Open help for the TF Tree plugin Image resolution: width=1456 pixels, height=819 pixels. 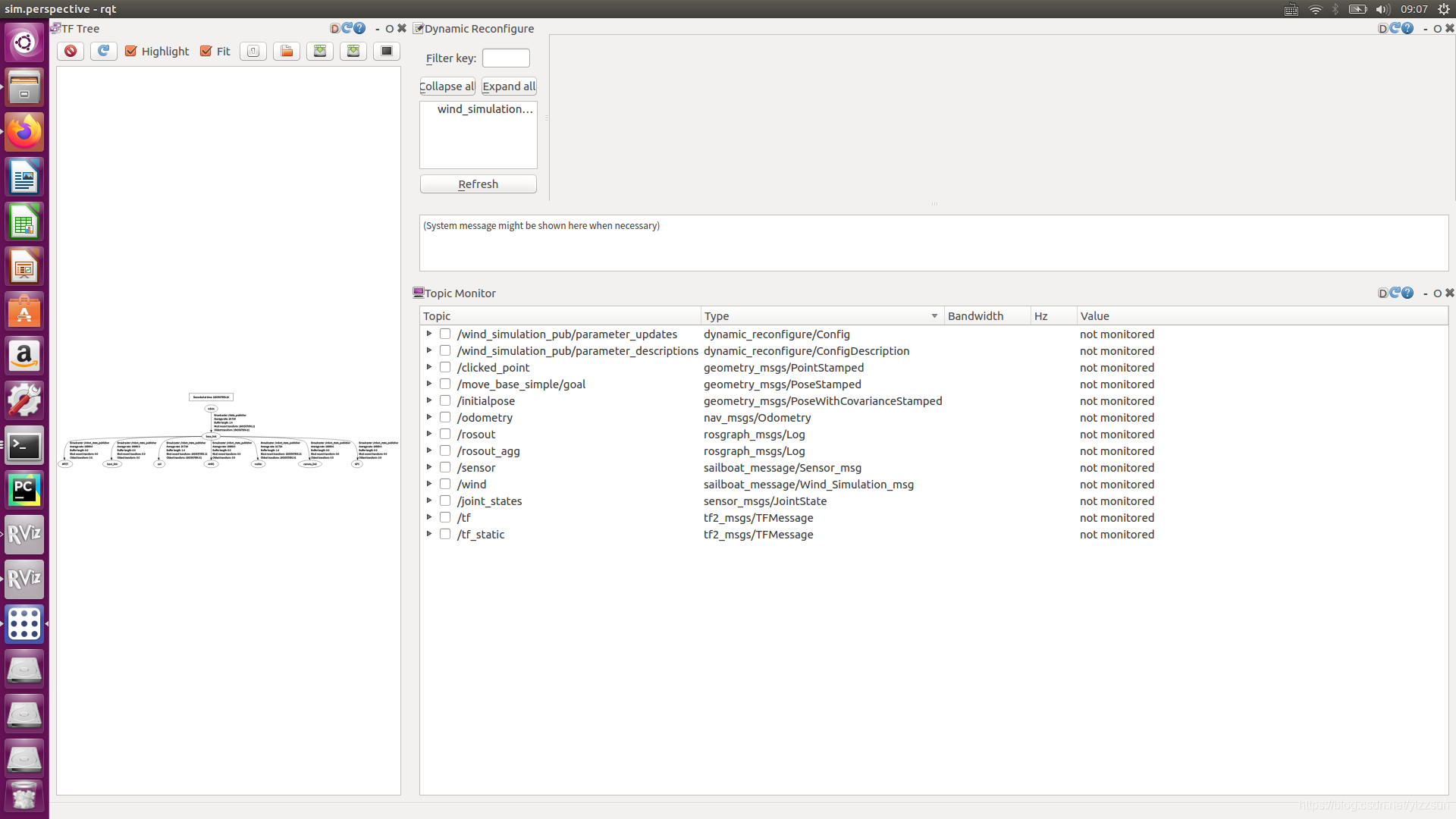[x=359, y=28]
